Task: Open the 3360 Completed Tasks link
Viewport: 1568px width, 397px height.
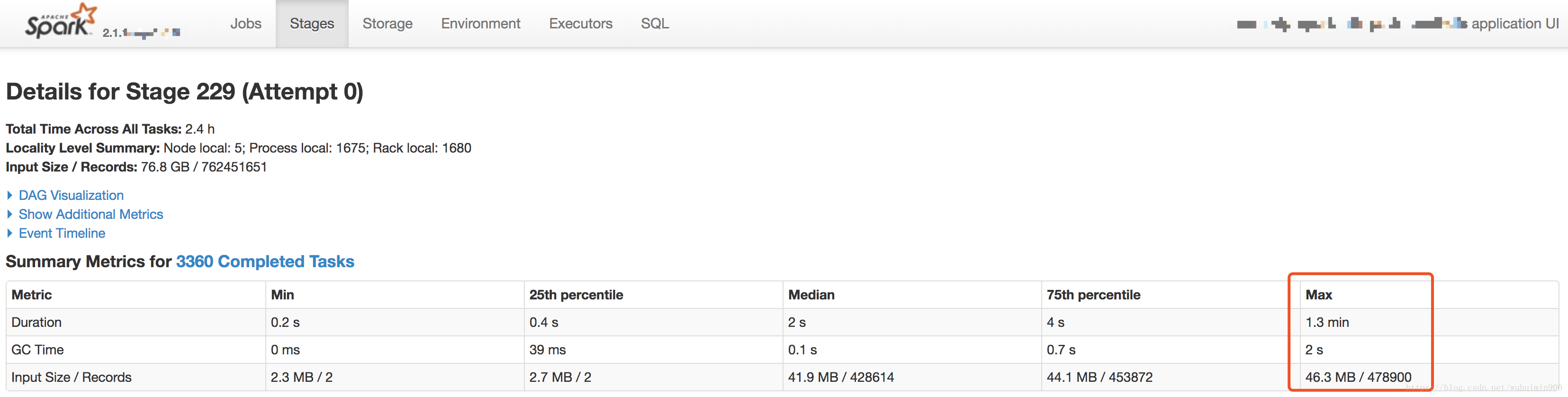Action: [x=265, y=261]
